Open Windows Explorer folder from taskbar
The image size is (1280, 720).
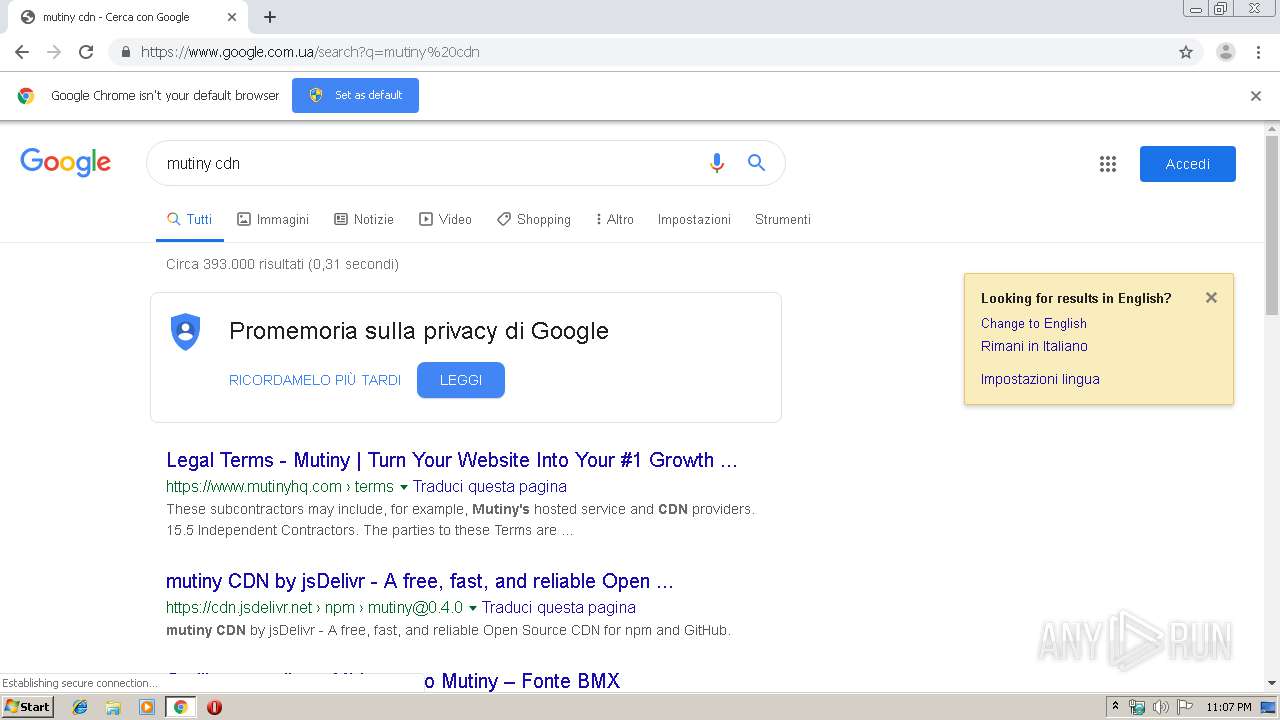coord(113,707)
